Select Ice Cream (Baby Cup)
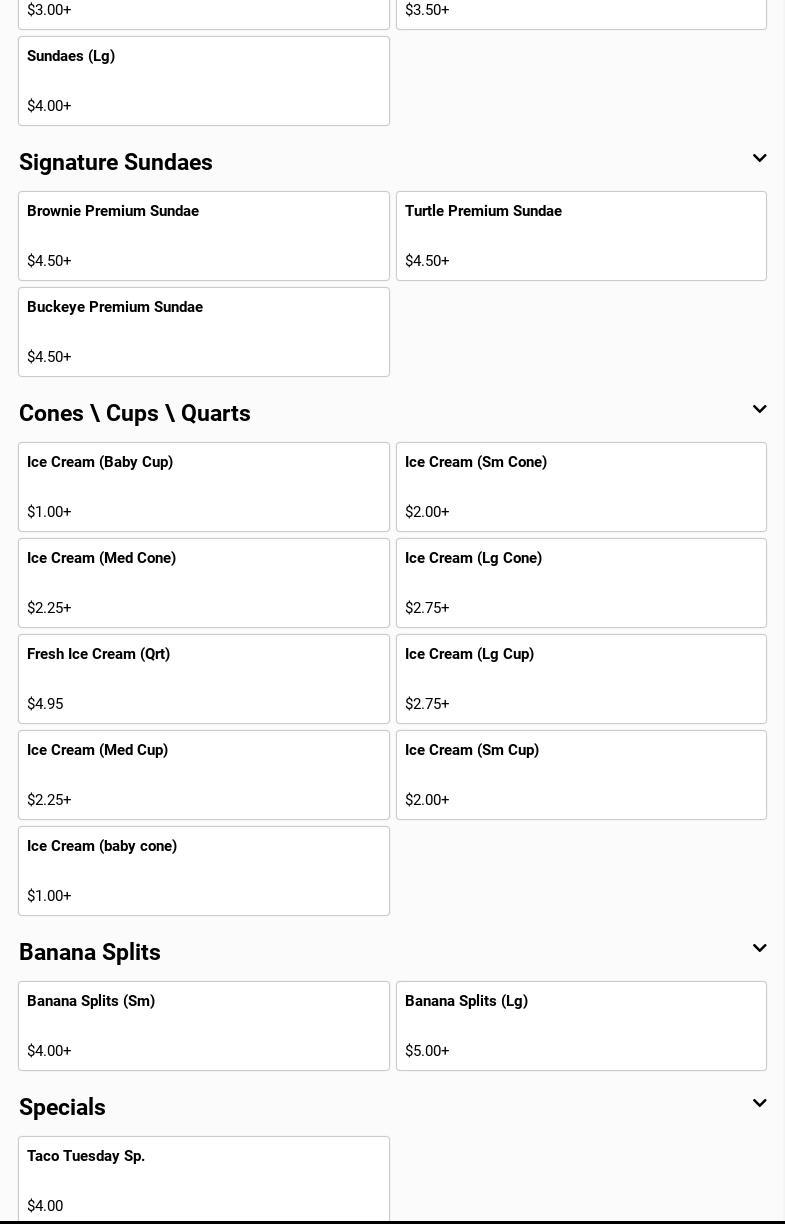Image resolution: width=785 pixels, height=1224 pixels. click(203, 487)
